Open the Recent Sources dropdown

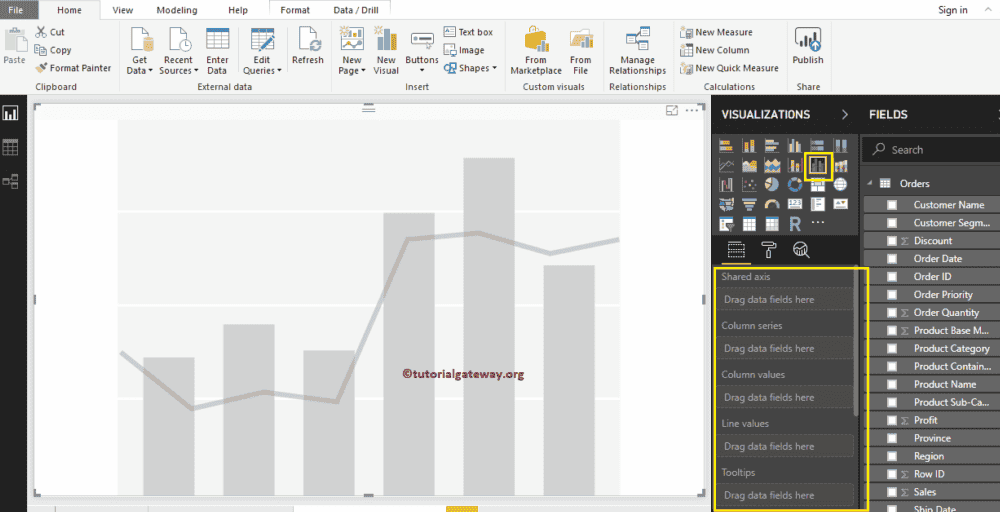[x=179, y=66]
